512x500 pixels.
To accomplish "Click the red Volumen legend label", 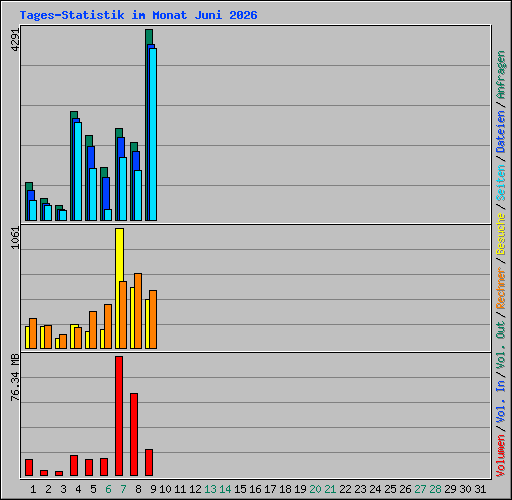I will [501, 456].
